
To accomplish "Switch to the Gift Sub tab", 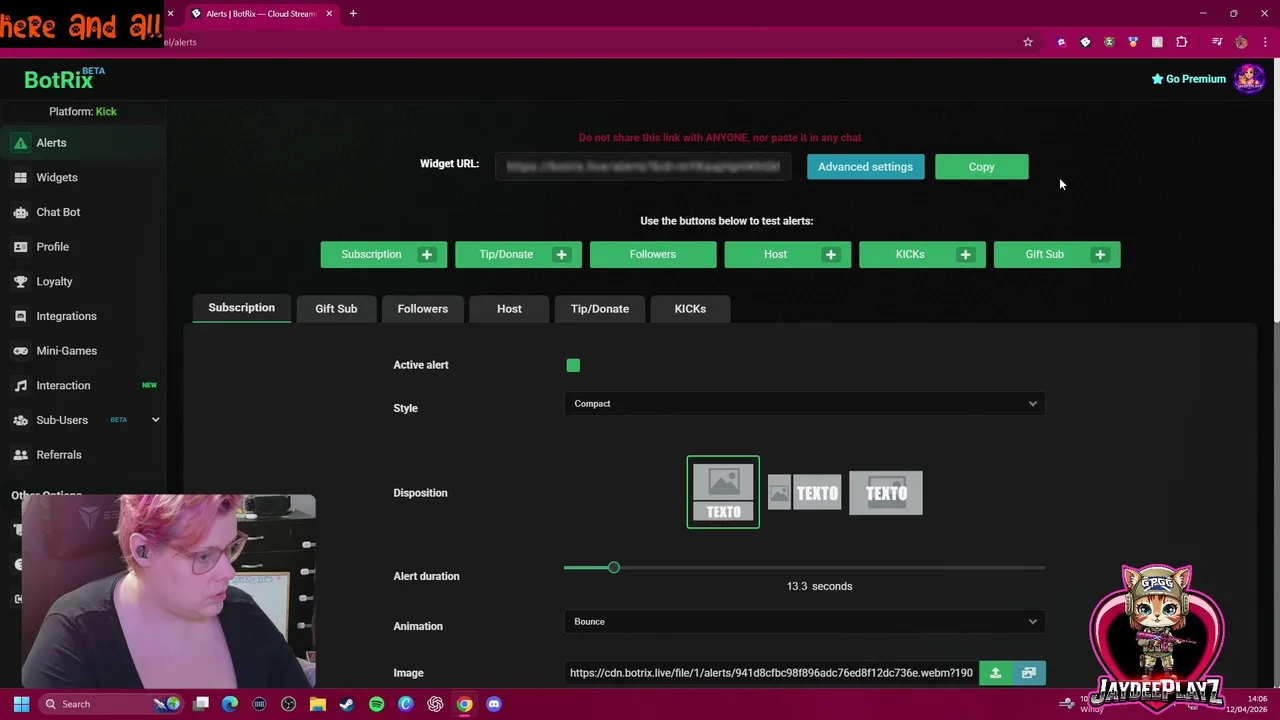I will pyautogui.click(x=336, y=309).
